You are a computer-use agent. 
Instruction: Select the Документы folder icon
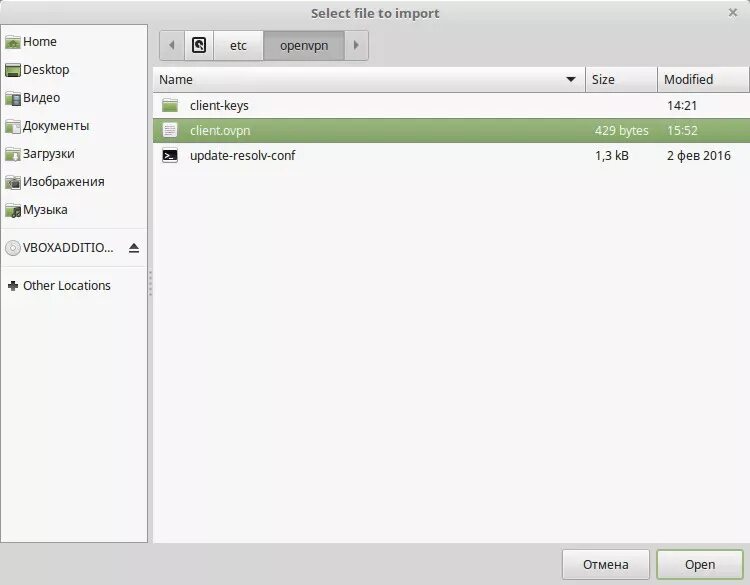(12, 126)
